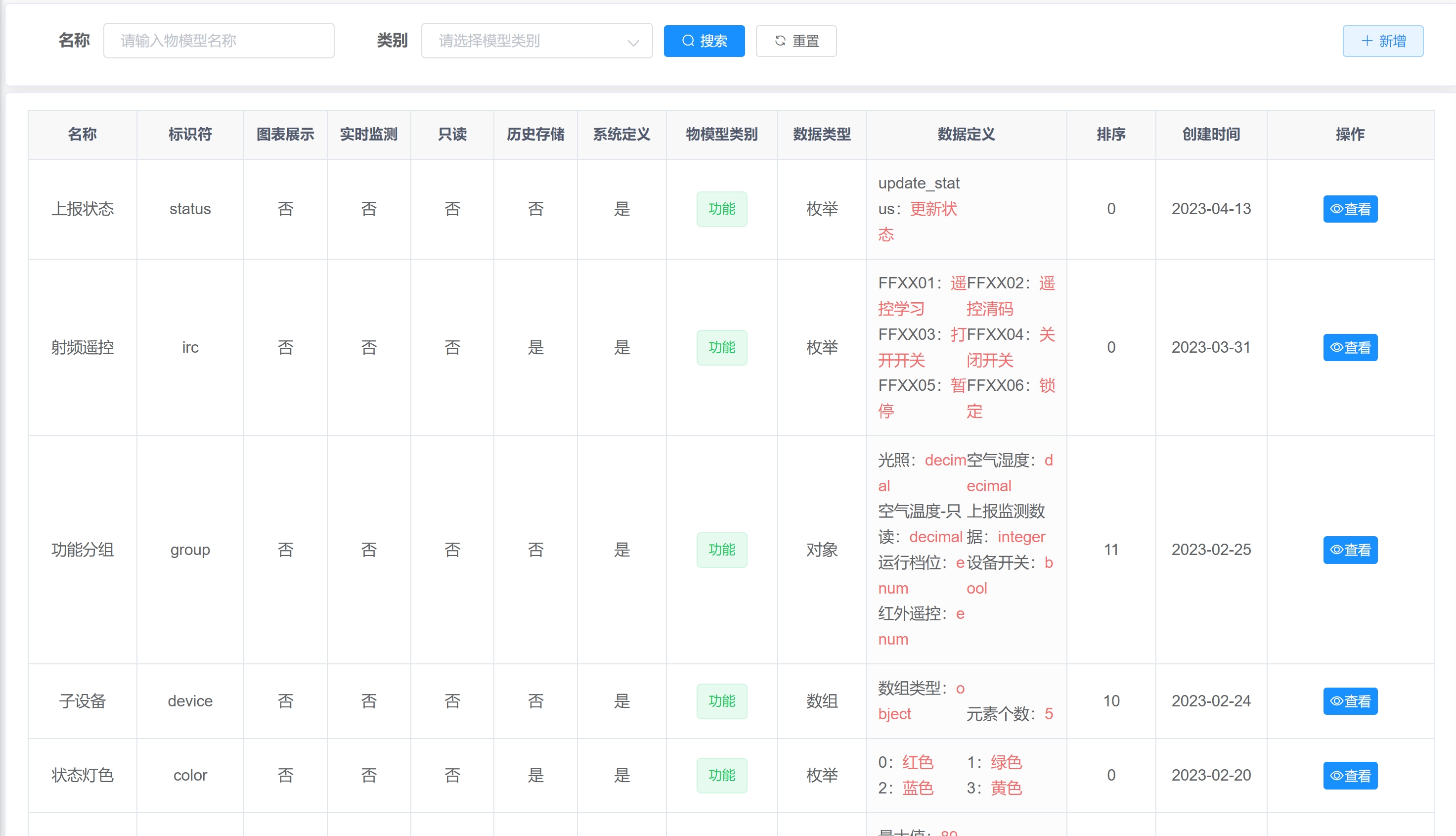Click 数组 data type in 子设备 row

(x=822, y=701)
